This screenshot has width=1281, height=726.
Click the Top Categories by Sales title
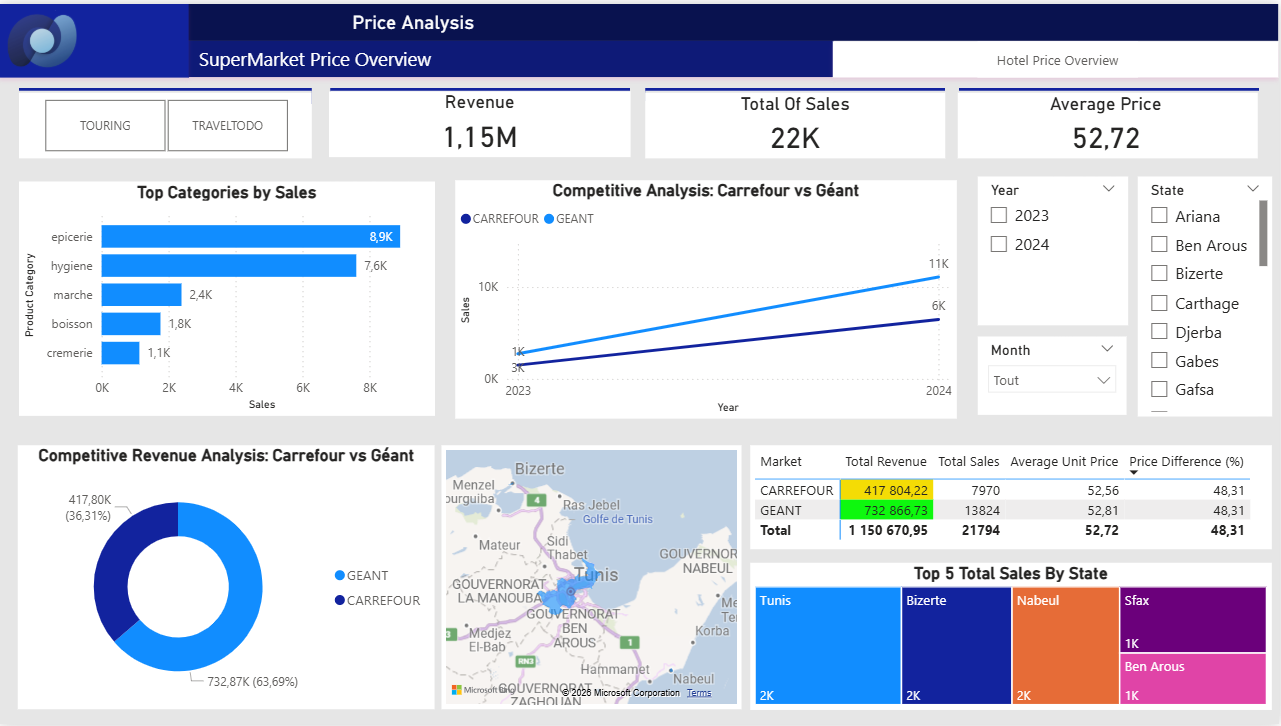[x=227, y=193]
